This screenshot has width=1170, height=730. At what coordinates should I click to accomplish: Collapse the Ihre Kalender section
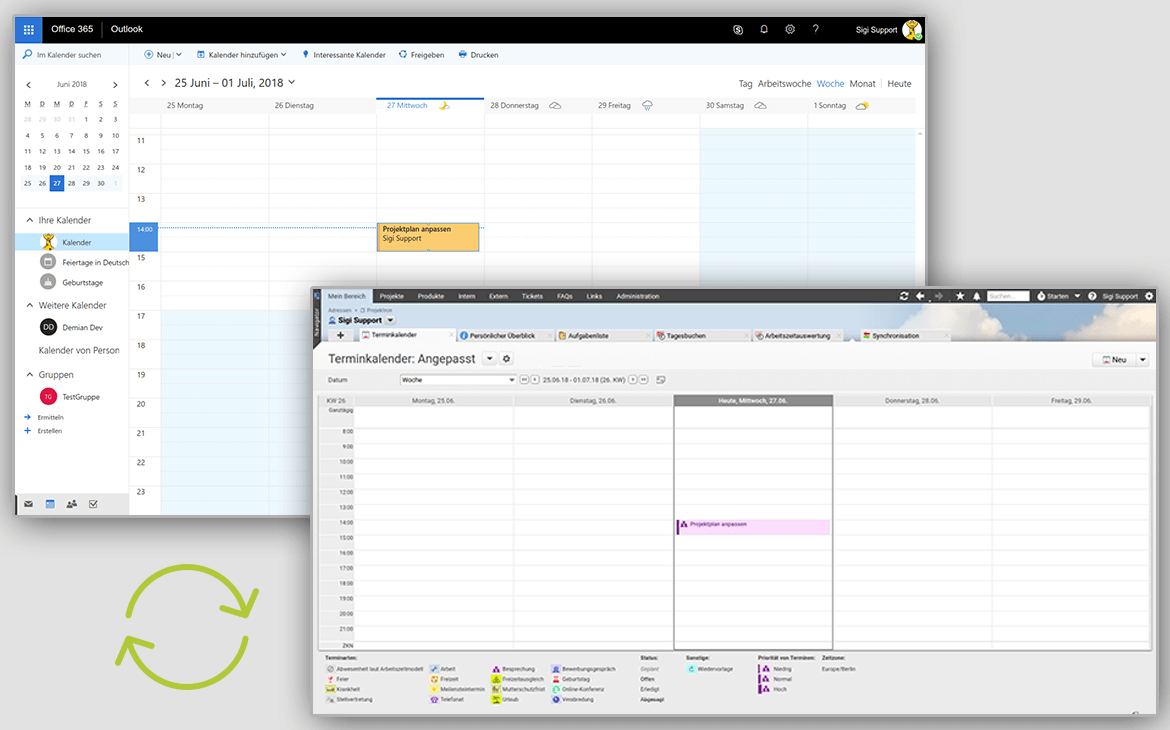30,220
